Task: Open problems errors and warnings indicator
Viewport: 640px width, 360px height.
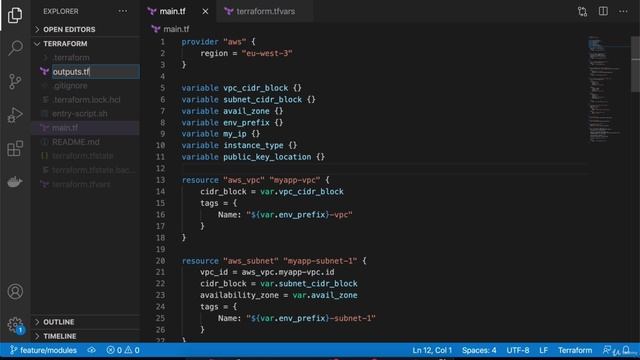Action: coord(123,350)
